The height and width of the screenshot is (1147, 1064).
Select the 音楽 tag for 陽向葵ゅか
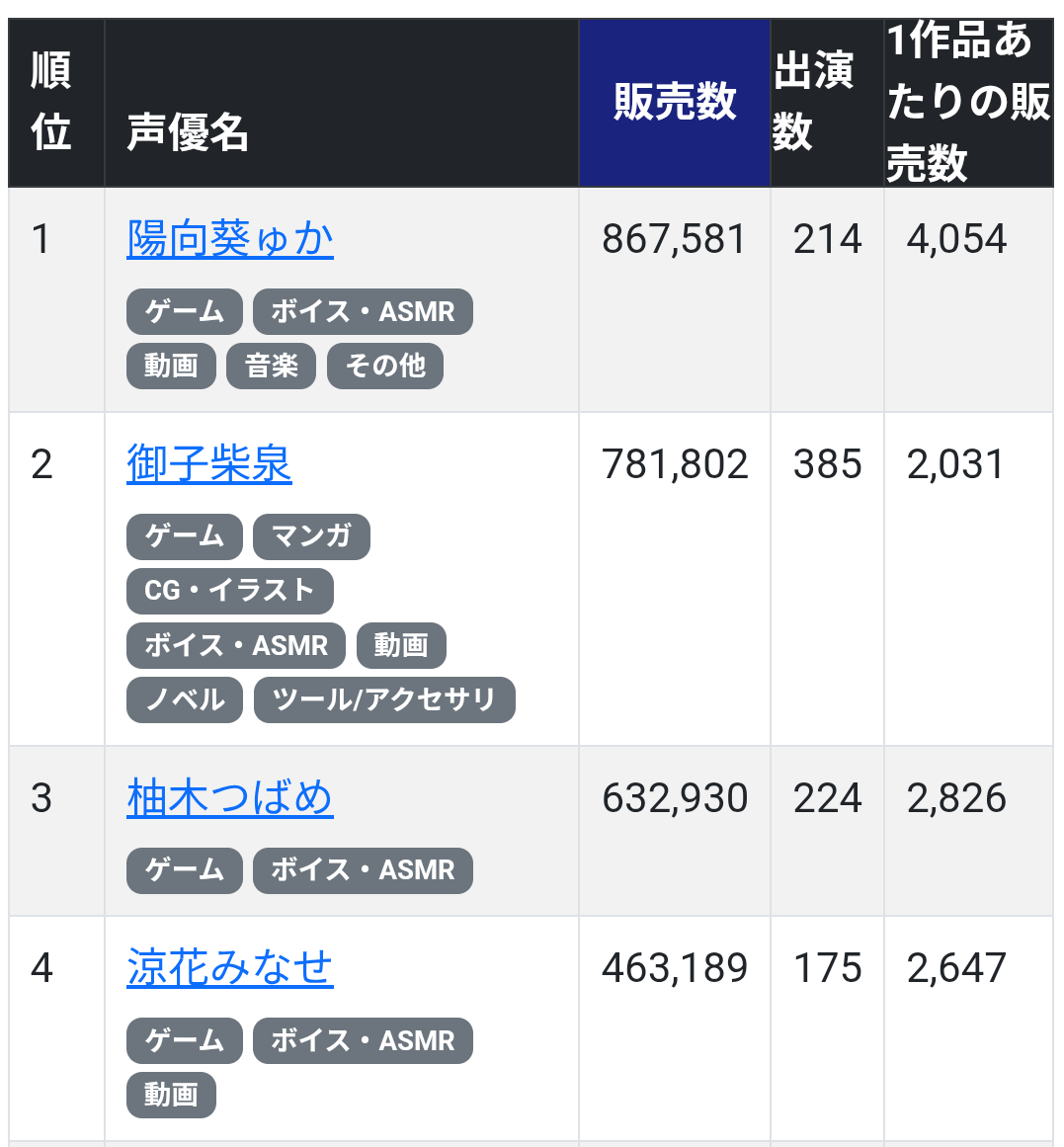pyautogui.click(x=272, y=366)
